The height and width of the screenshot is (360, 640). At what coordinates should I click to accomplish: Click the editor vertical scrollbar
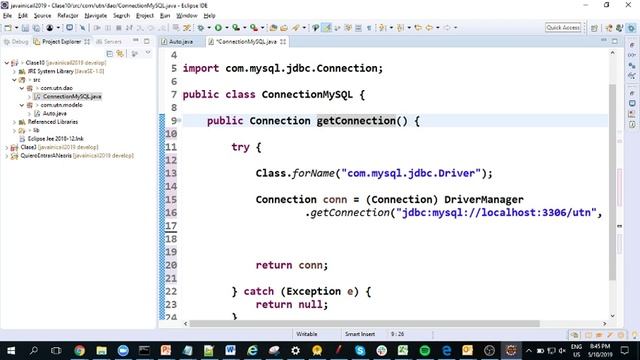tap(612, 182)
